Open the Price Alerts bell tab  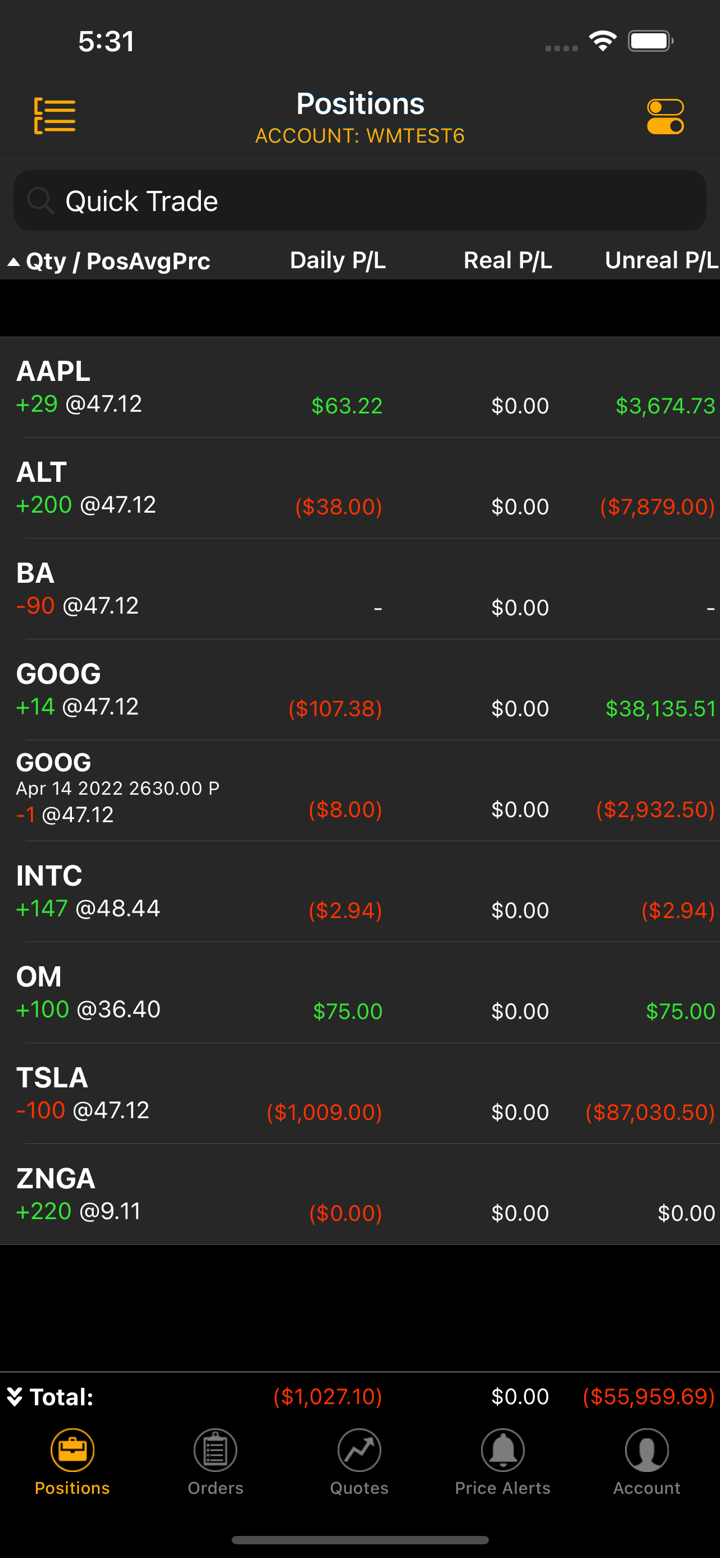click(x=502, y=1462)
